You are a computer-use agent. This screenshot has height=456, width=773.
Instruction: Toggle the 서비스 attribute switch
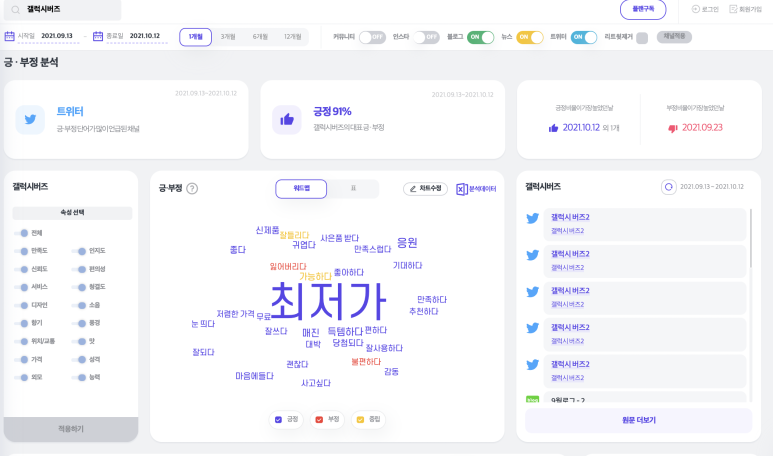21,287
